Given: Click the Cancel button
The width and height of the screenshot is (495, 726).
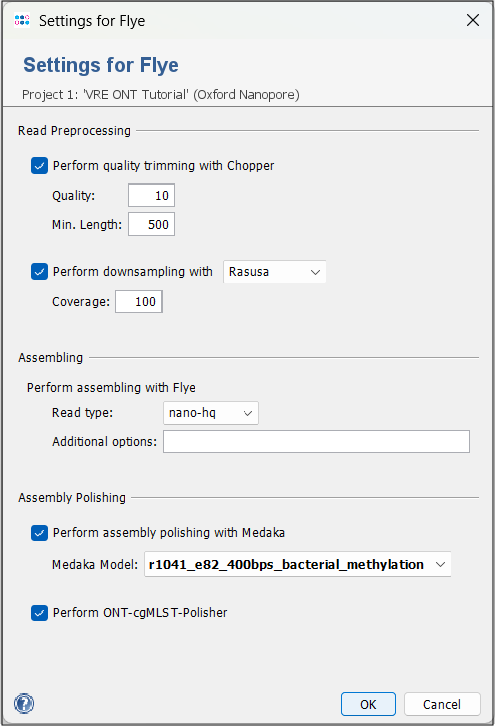Looking at the screenshot, I should 442,704.
